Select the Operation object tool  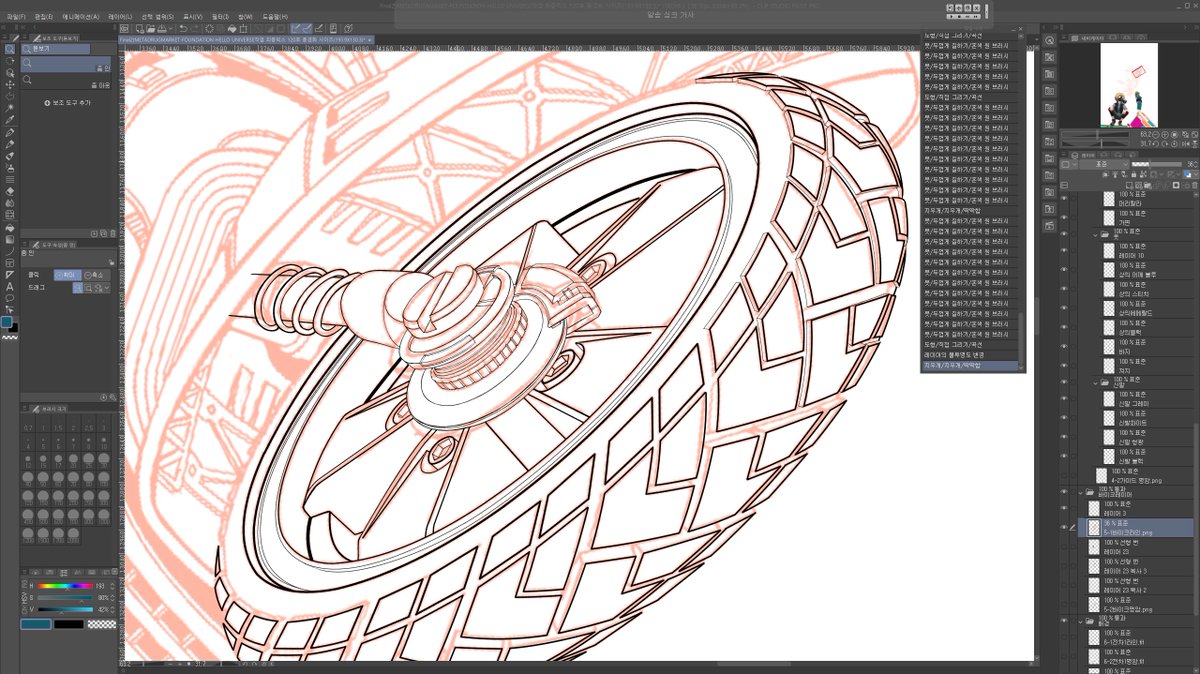(9, 73)
